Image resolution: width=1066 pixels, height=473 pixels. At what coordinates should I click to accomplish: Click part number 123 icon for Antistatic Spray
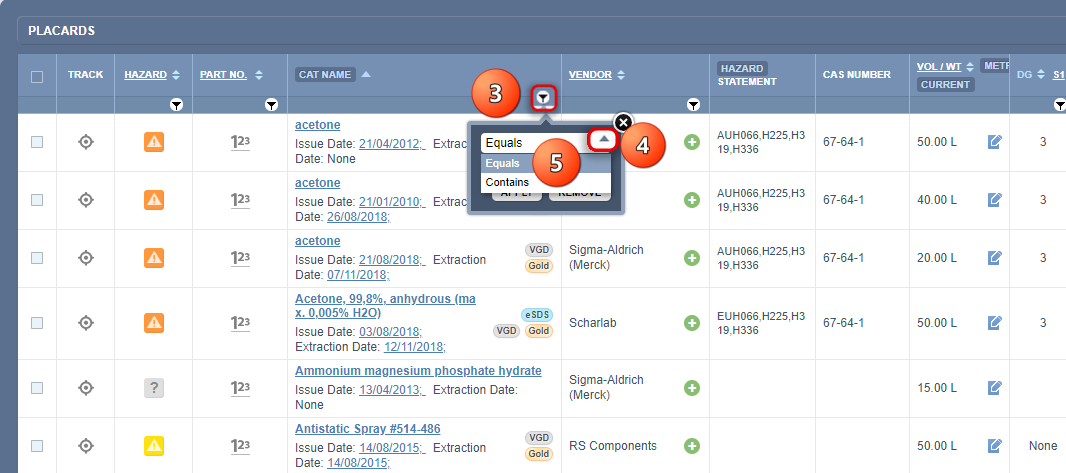coord(240,446)
